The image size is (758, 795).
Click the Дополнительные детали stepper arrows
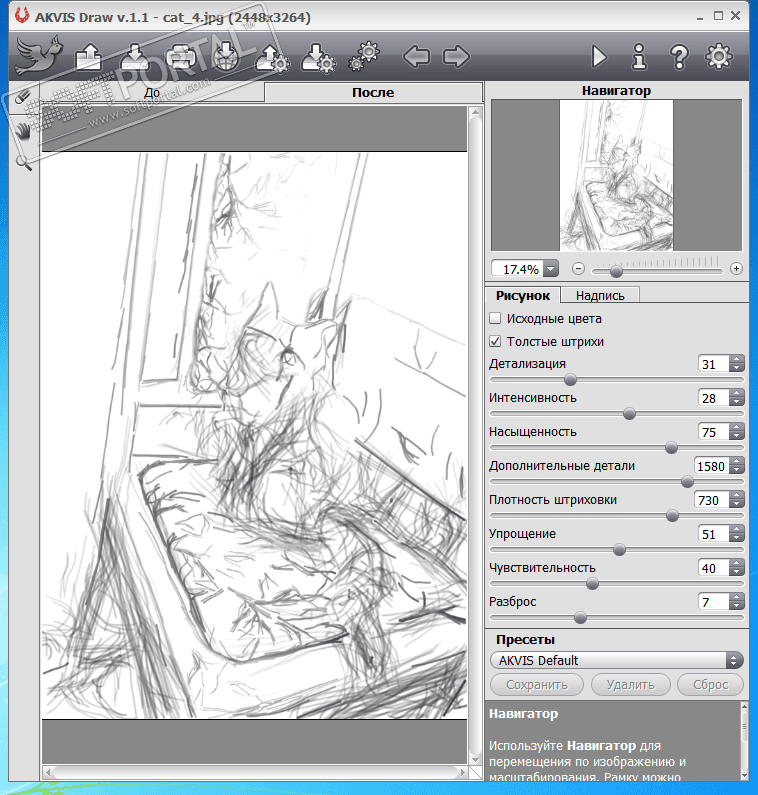point(737,466)
